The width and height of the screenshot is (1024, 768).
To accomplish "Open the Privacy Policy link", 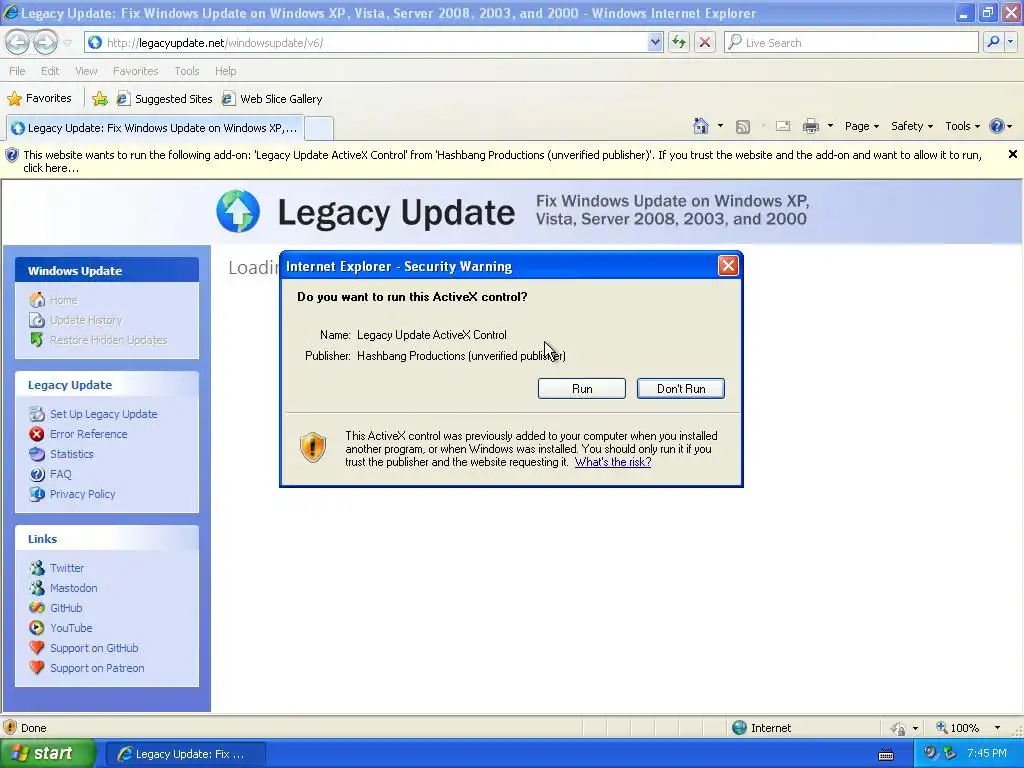I will pos(82,494).
